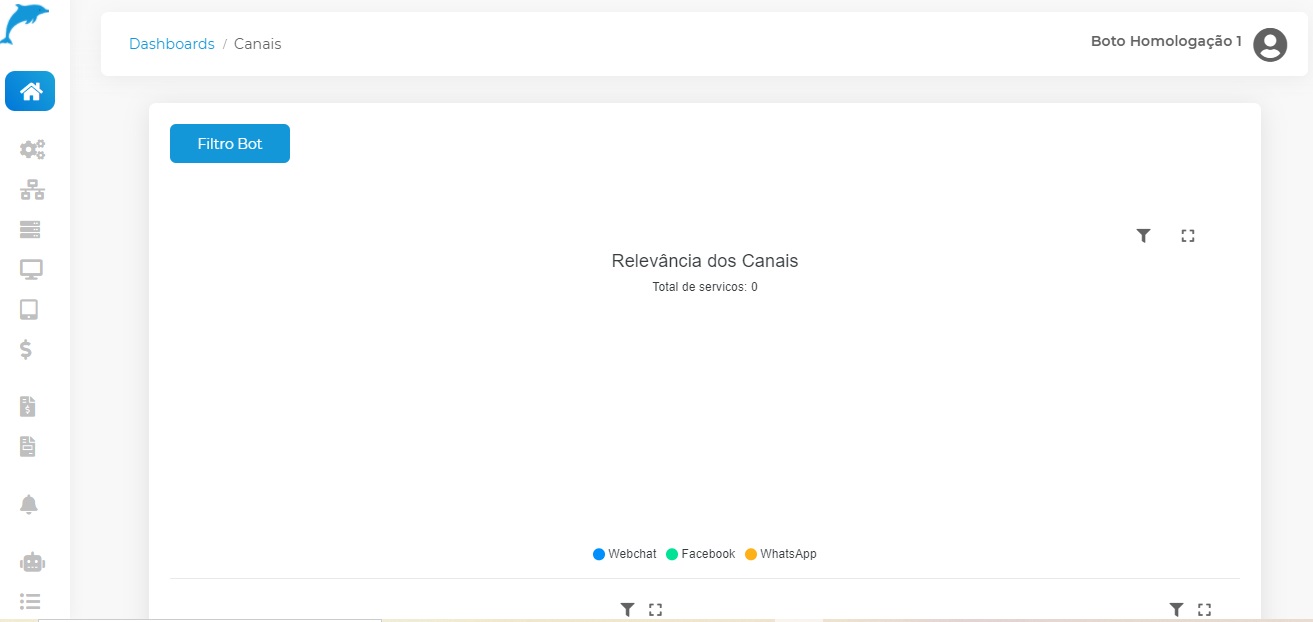
Task: Open the user profile avatar menu
Action: pyautogui.click(x=1270, y=44)
